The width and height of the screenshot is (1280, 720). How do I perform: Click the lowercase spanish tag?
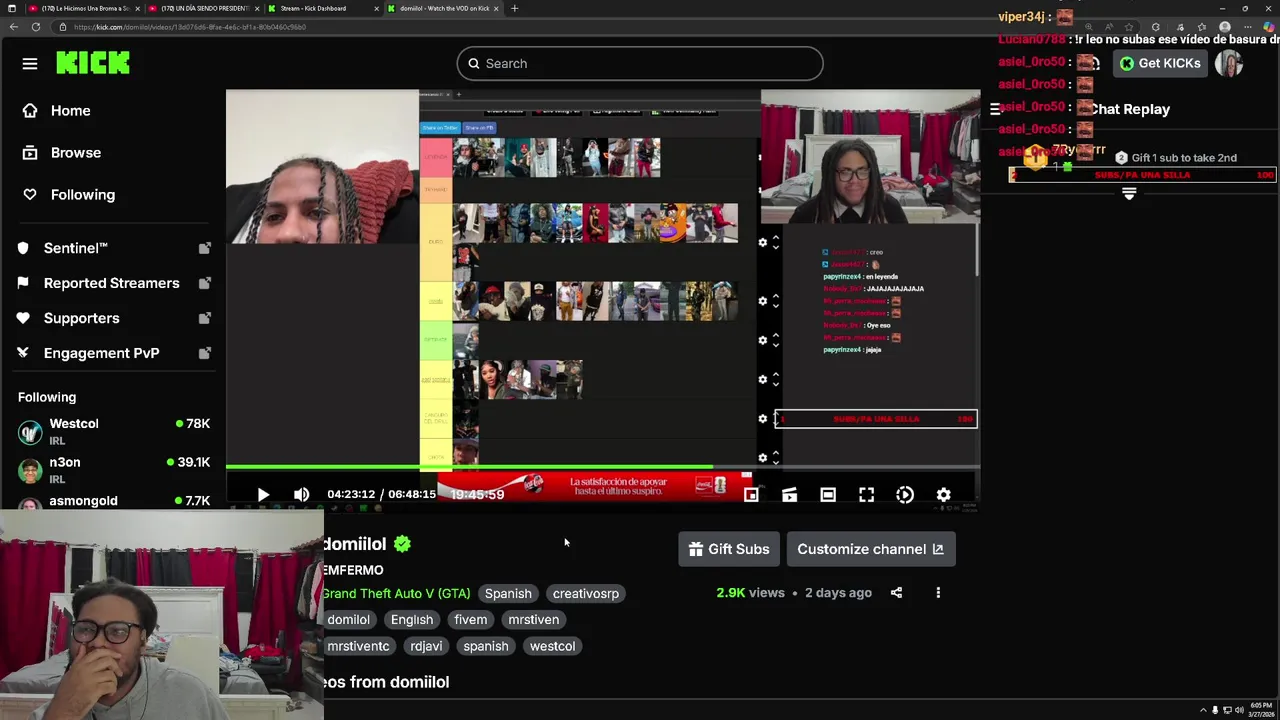point(486,646)
